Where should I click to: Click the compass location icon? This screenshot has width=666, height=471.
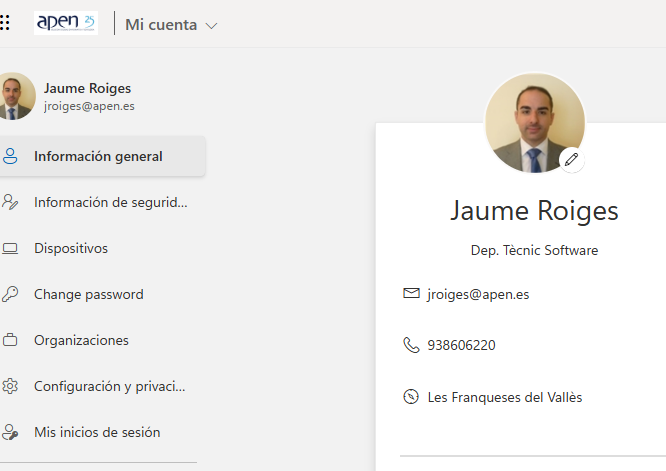(x=411, y=397)
